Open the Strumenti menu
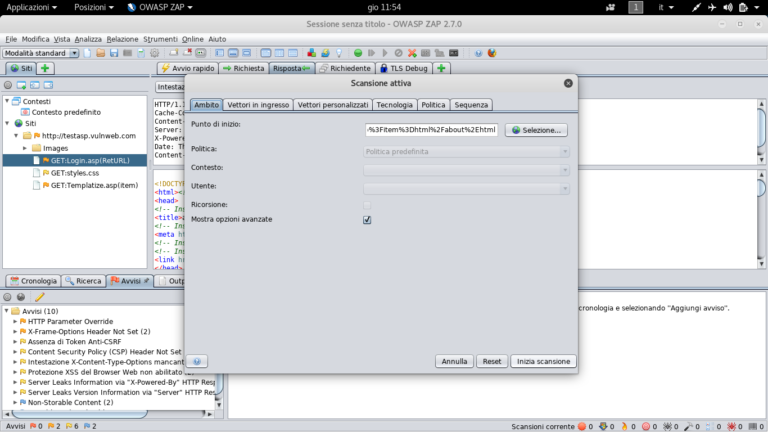The height and width of the screenshot is (432, 768). point(160,38)
